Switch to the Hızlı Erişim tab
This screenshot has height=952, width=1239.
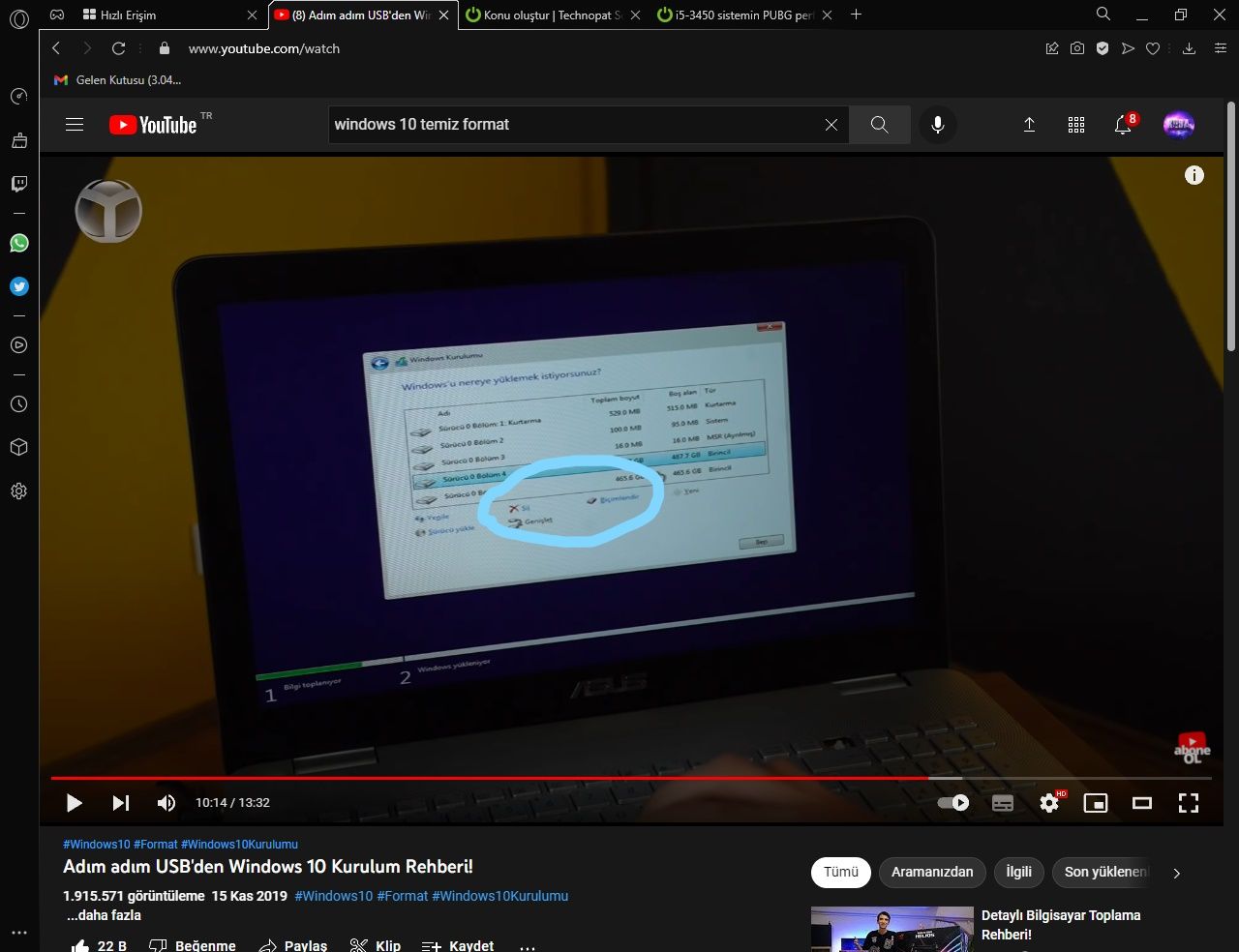pyautogui.click(x=171, y=15)
